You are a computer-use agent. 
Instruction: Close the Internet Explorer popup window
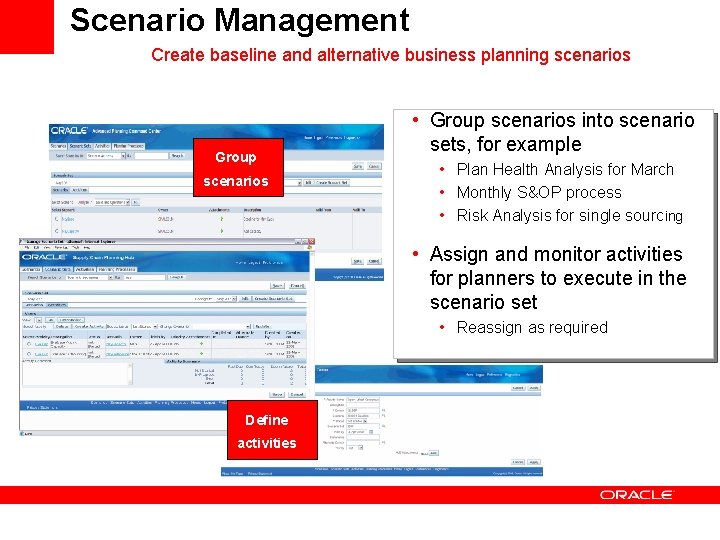pos(311,242)
